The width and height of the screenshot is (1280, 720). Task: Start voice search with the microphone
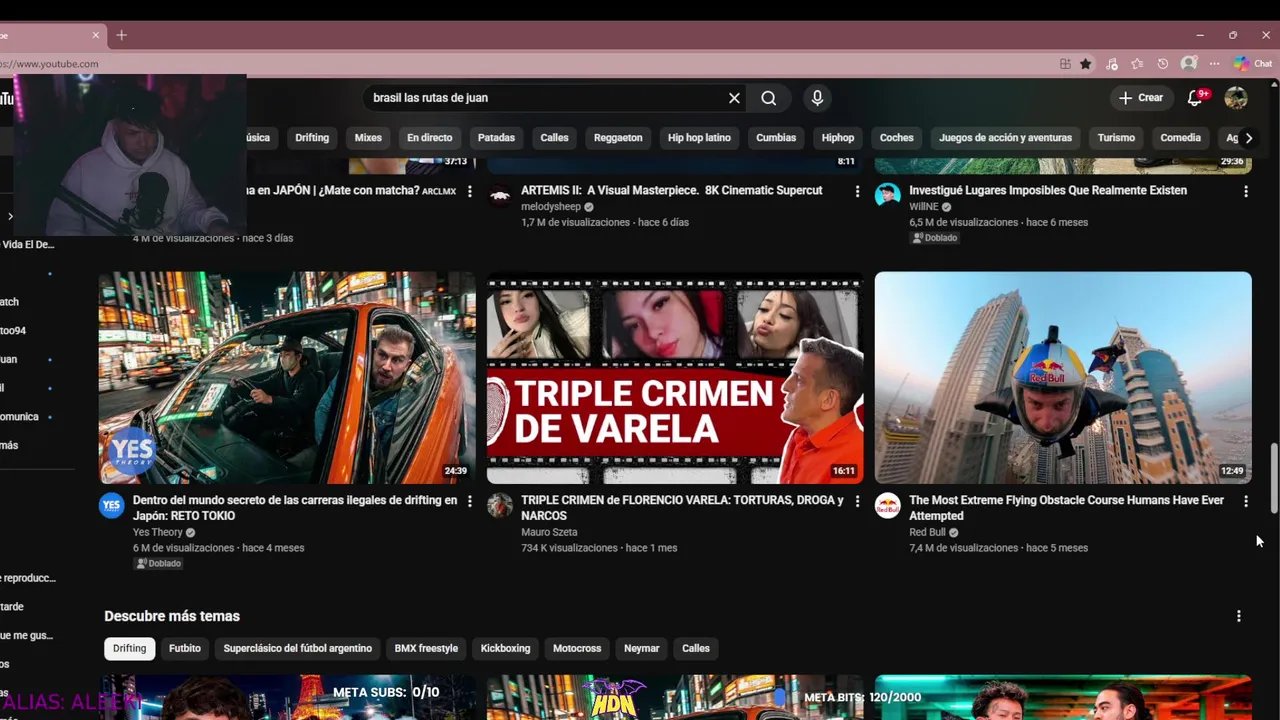817,98
